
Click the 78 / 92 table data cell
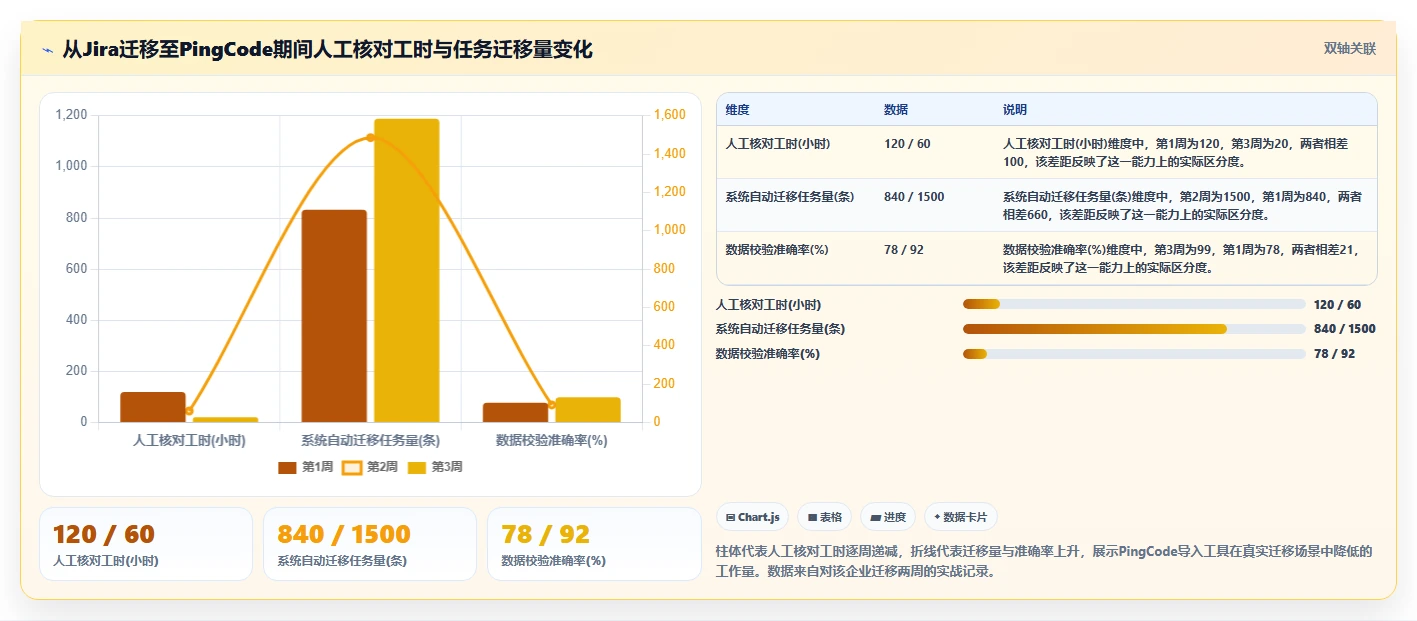[904, 250]
